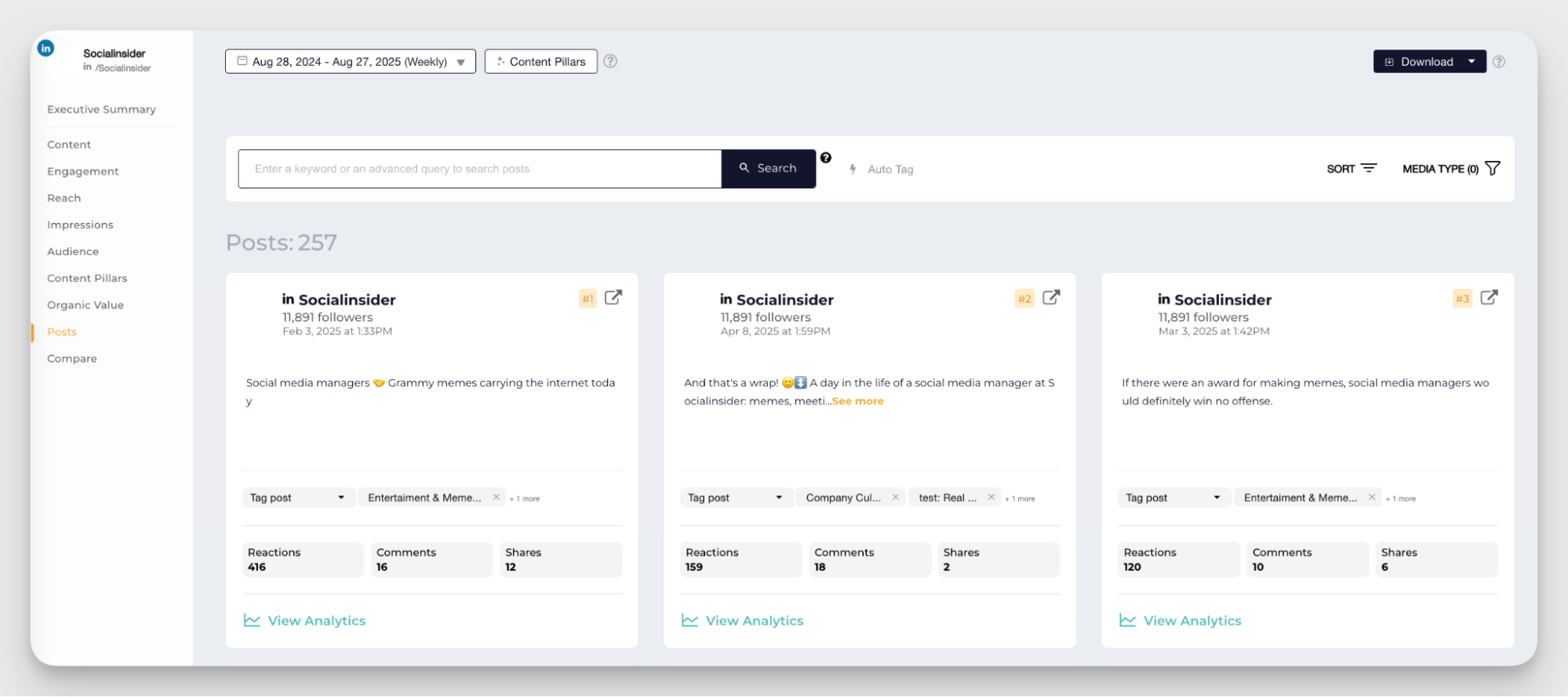The height and width of the screenshot is (697, 1568).
Task: Remove Entertainment & Meme tag from post #1
Action: click(497, 498)
